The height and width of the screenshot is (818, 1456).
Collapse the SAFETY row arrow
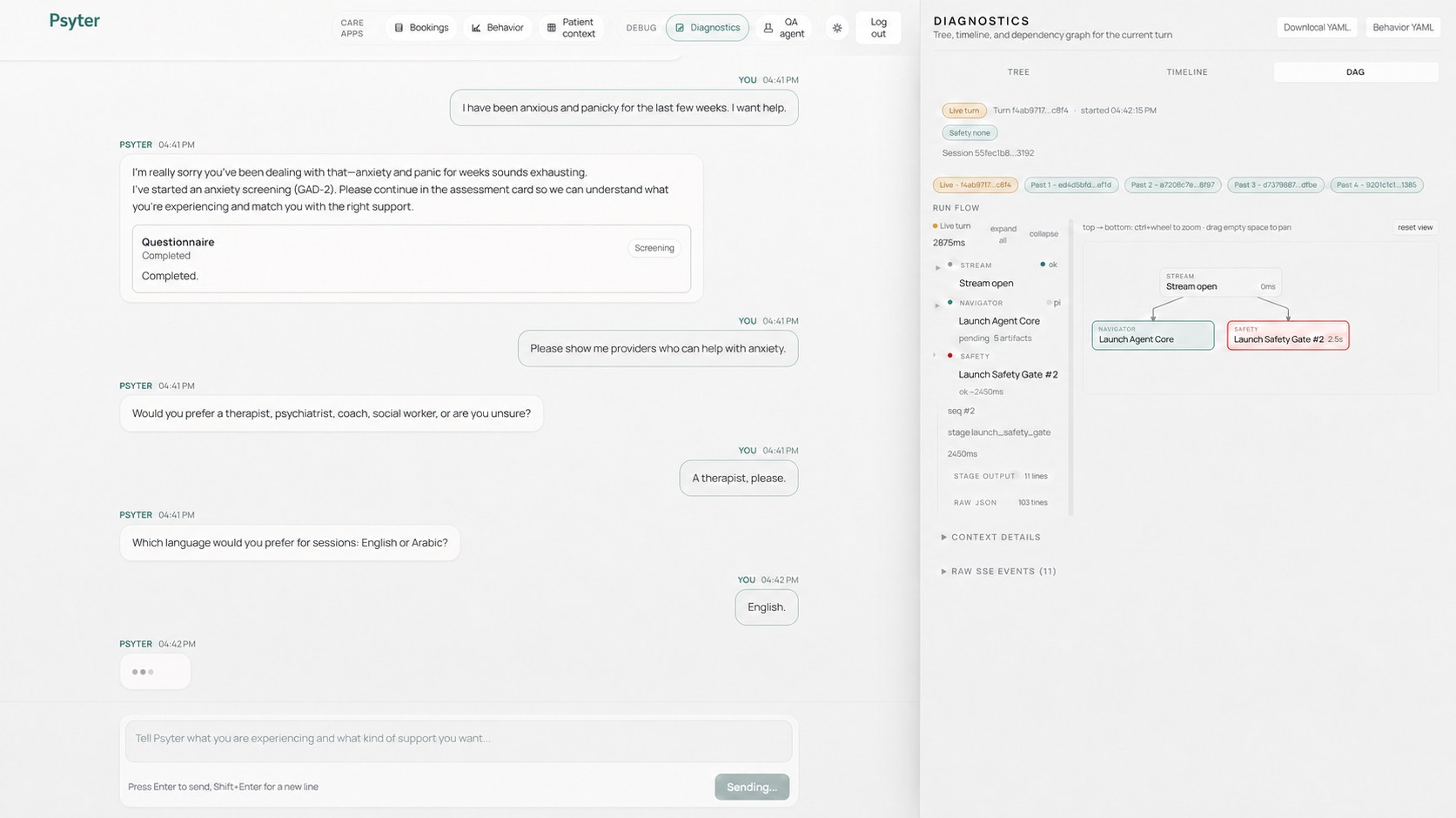tap(936, 356)
